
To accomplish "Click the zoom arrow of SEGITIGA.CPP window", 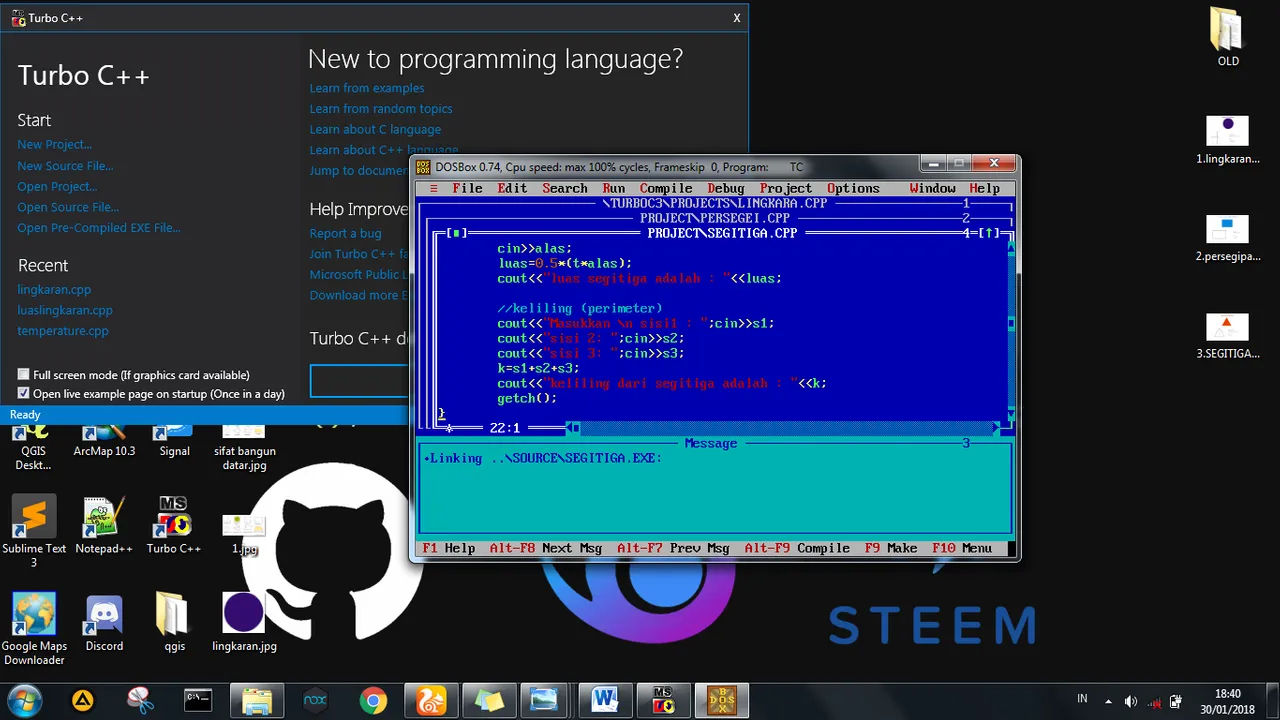I will pyautogui.click(x=991, y=233).
